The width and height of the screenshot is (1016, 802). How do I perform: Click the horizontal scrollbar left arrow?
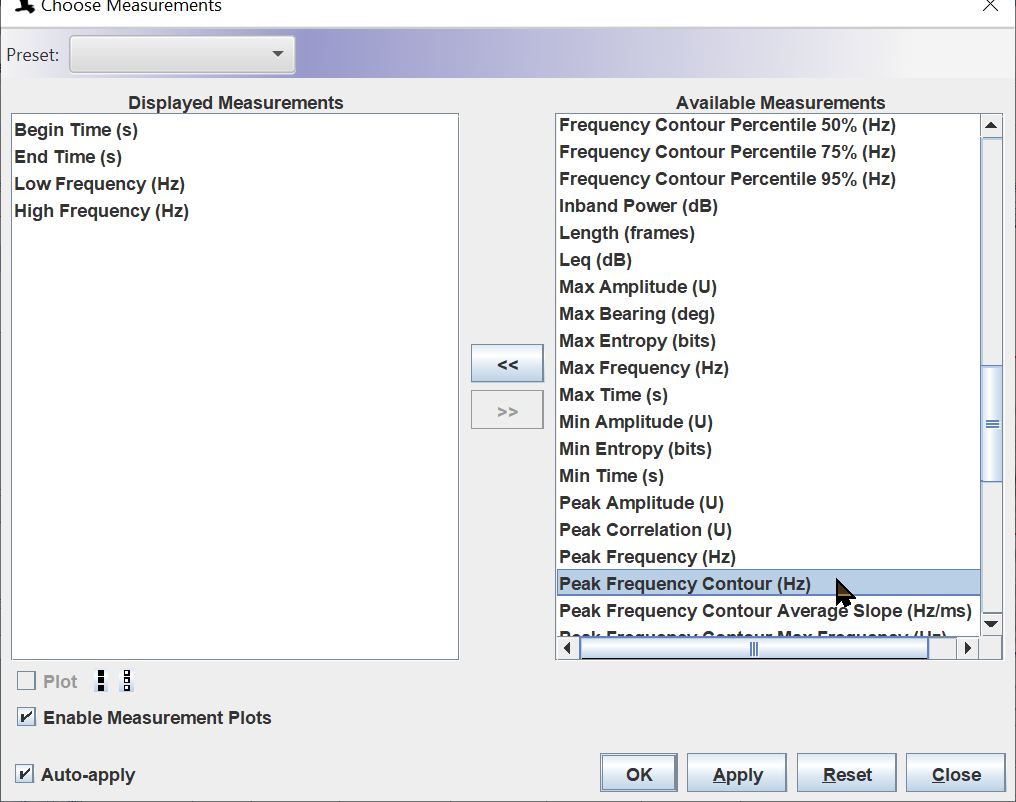(568, 648)
